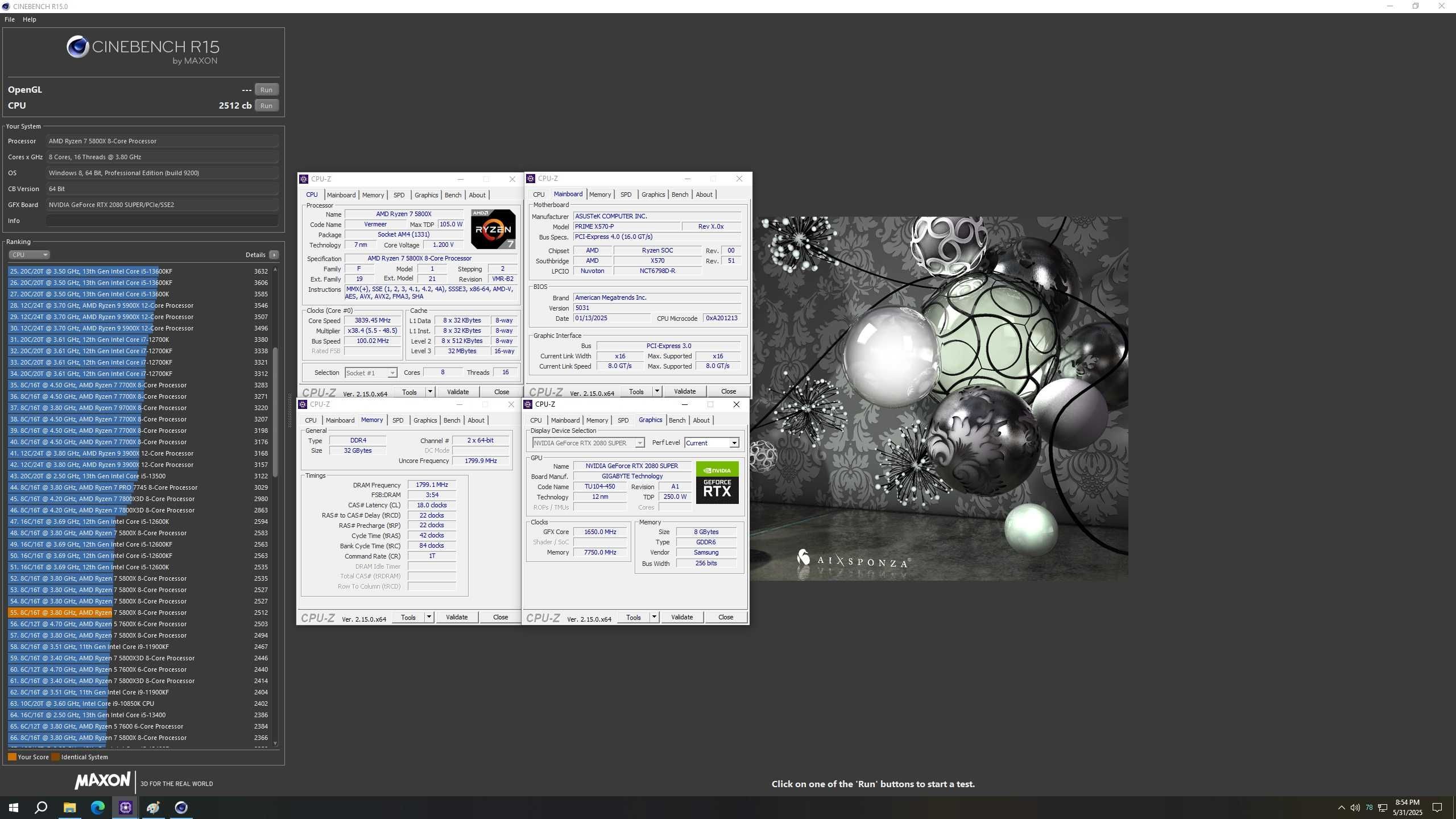Switch to Mainboard tab in CPU-Z Graphics window
The image size is (1456, 819).
point(565,420)
